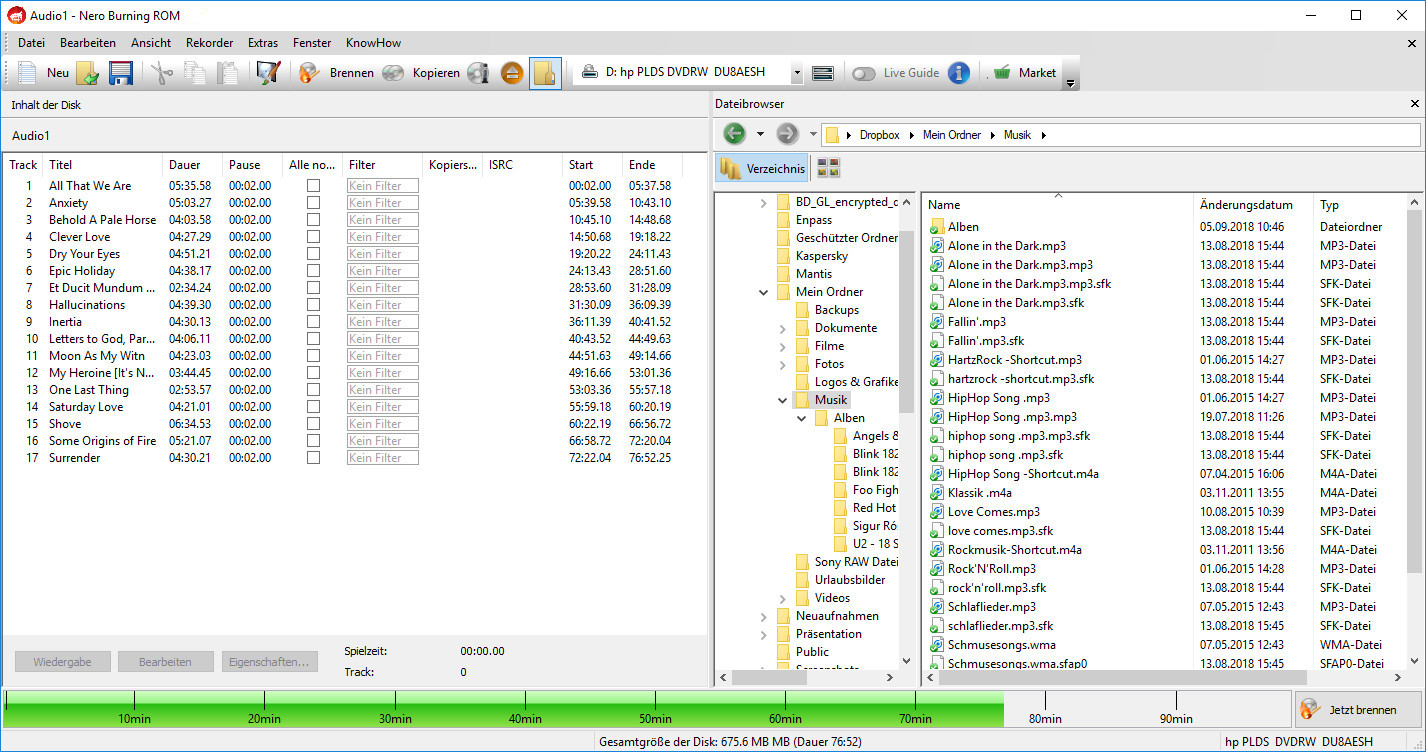The image size is (1426, 752).
Task: Click the Verzeichnis folder view button
Action: (762, 169)
